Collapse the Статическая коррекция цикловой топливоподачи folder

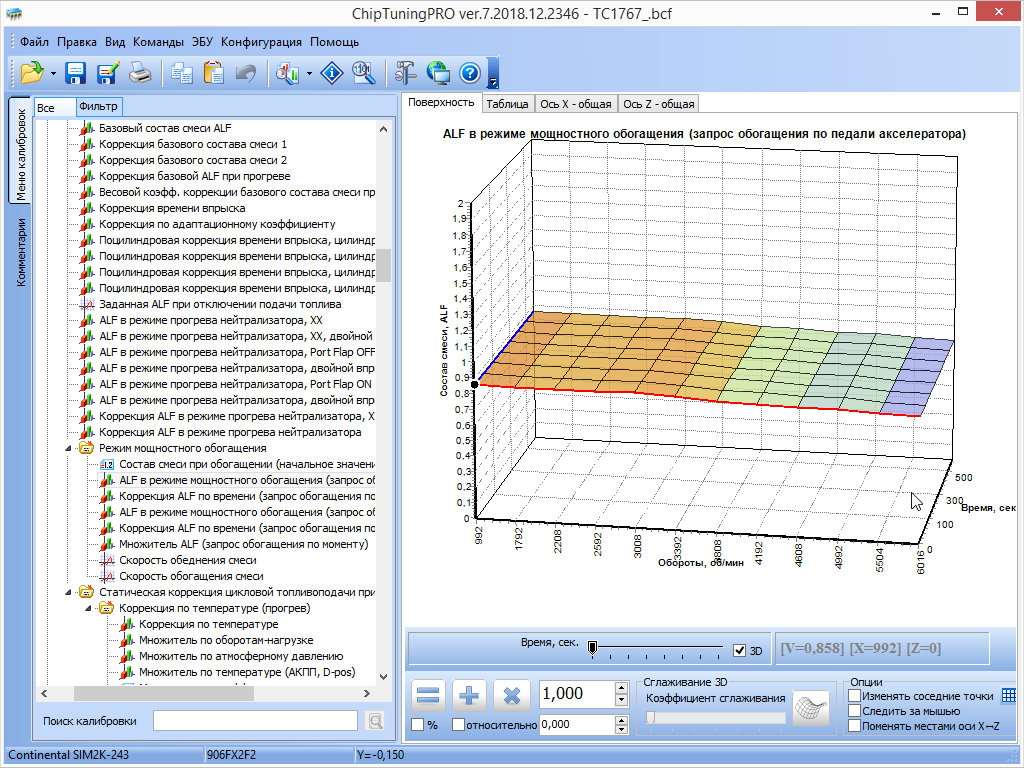pos(69,592)
